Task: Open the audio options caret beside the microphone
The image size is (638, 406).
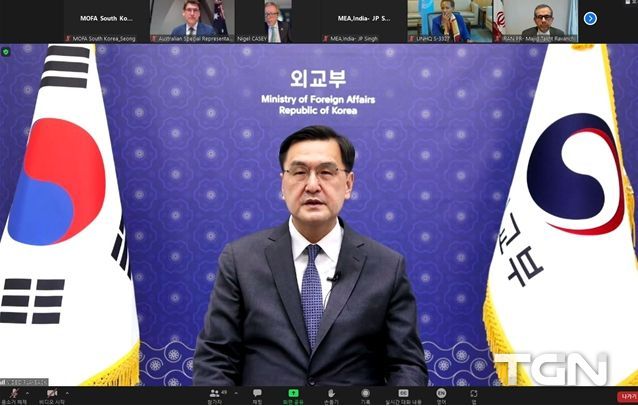Action: pyautogui.click(x=27, y=393)
